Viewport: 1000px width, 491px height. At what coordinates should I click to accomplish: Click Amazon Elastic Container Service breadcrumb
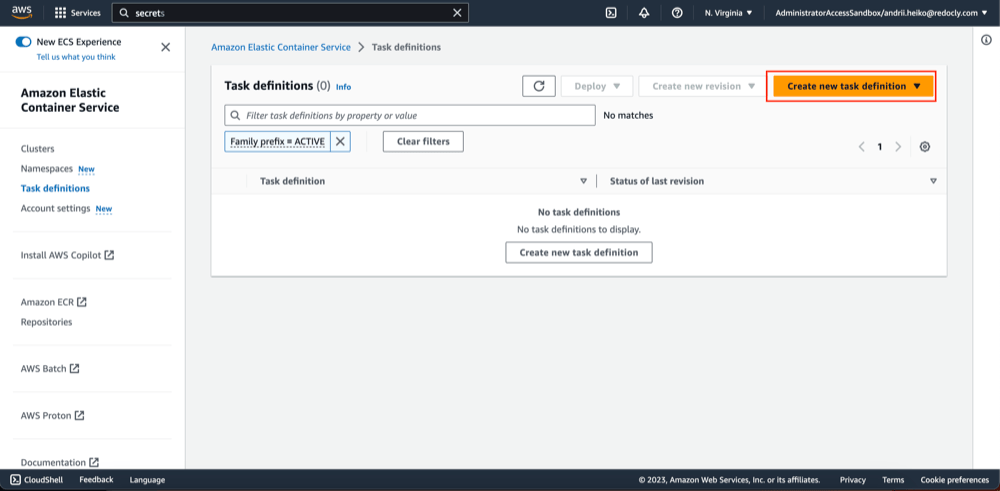click(x=281, y=47)
